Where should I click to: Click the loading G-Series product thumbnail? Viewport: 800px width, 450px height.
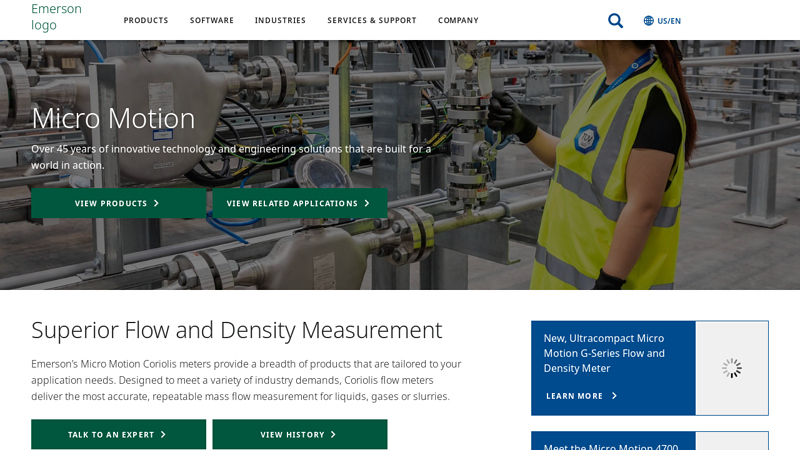[732, 368]
